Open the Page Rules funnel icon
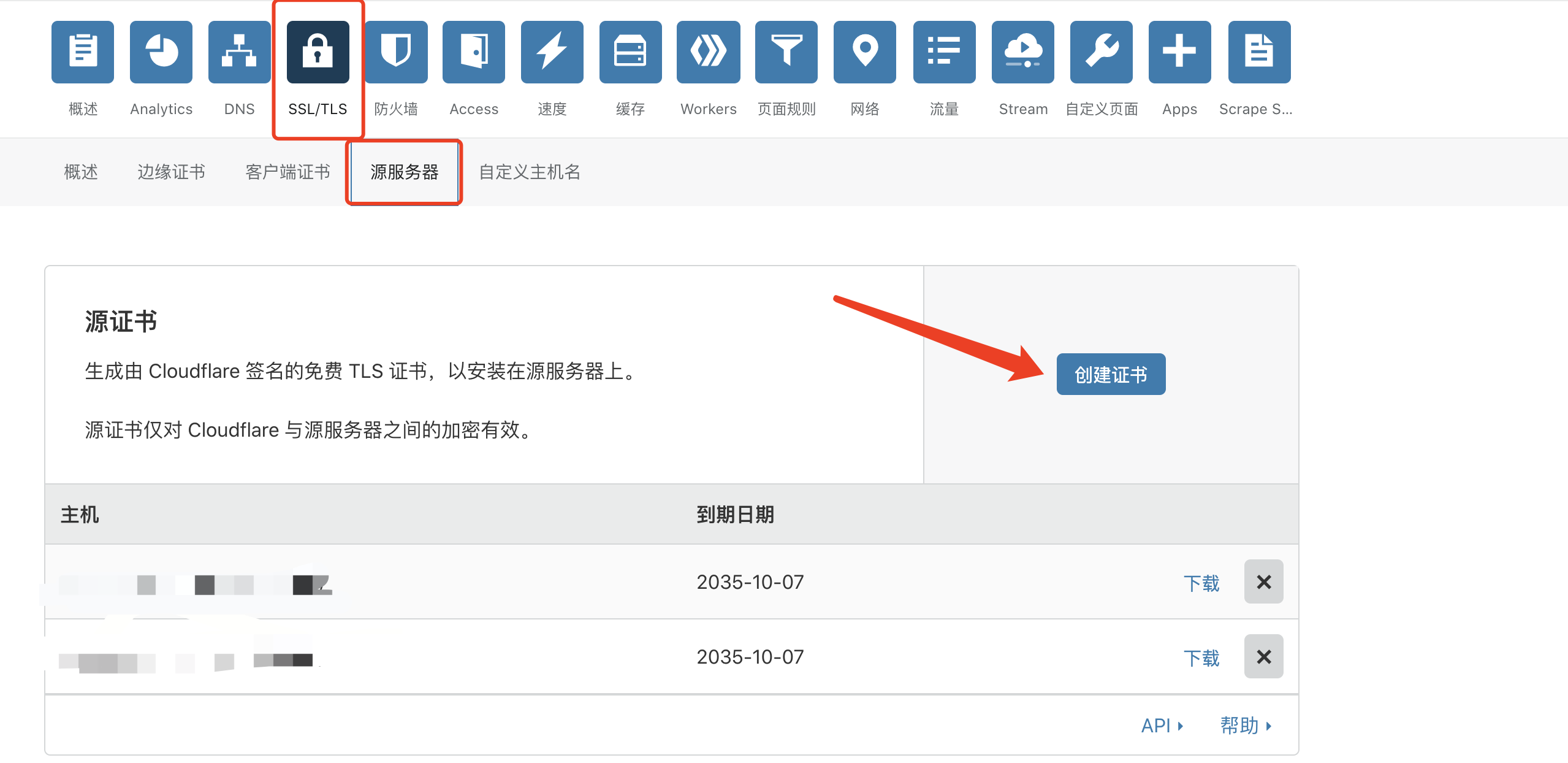This screenshot has height=763, width=1568. pos(786,52)
